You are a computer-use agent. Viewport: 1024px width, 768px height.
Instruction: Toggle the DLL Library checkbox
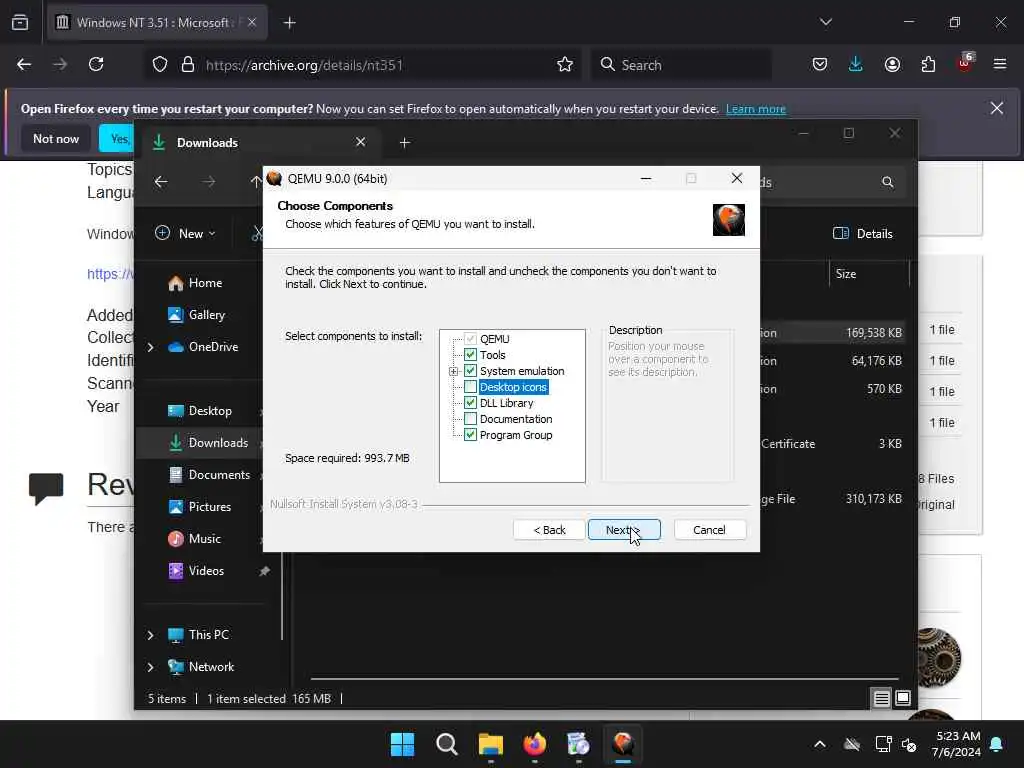pos(470,403)
